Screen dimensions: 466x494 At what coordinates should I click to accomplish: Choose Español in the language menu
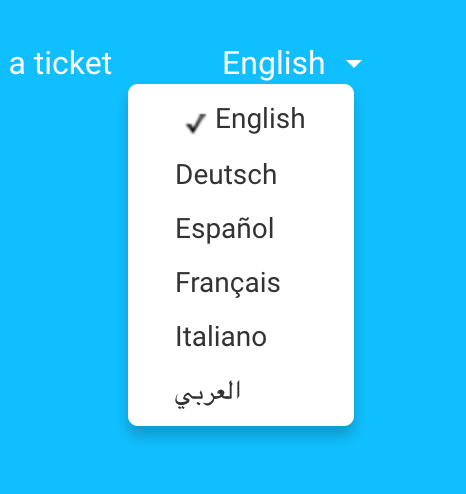click(241, 228)
